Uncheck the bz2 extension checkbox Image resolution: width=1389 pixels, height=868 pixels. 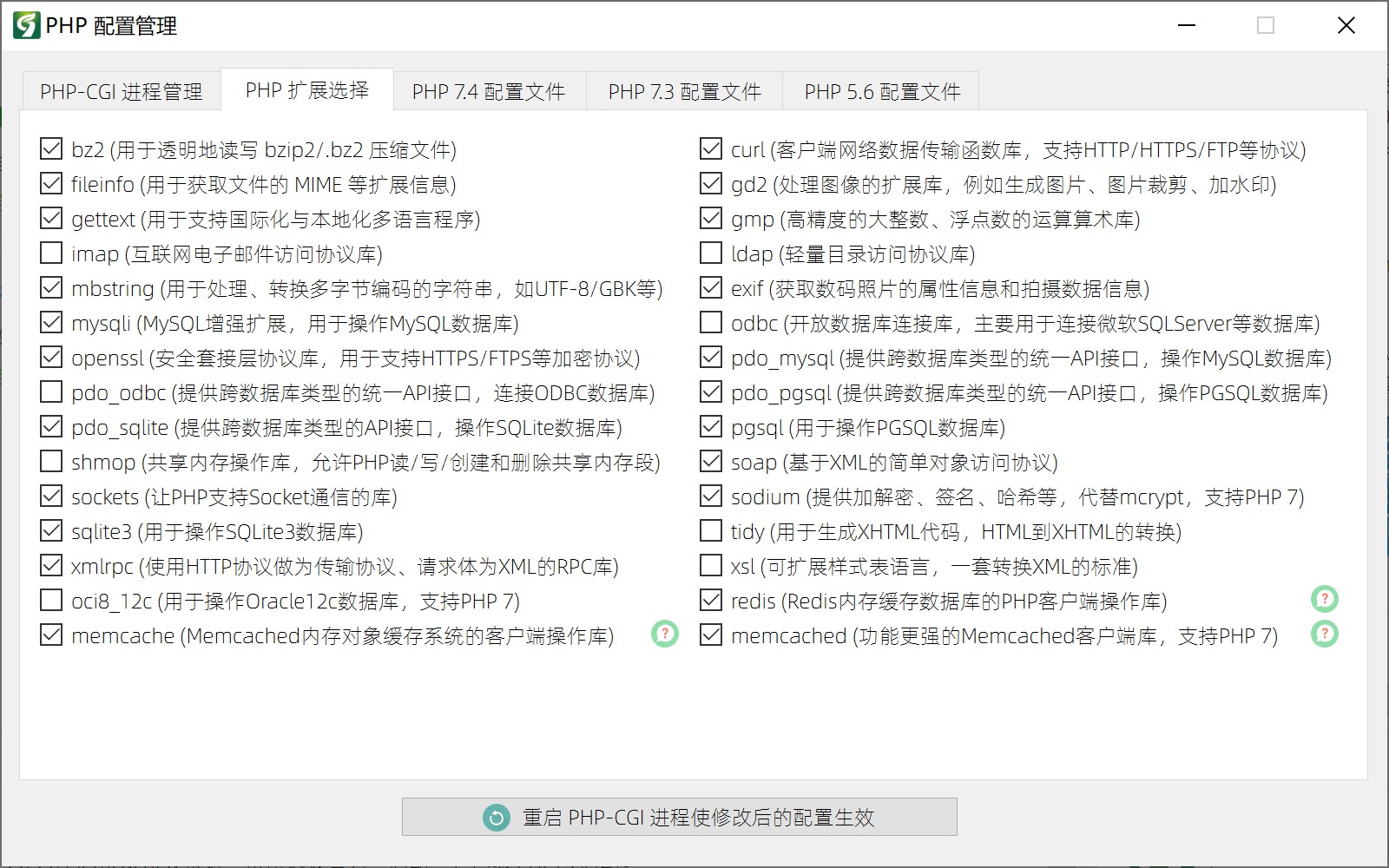click(x=51, y=149)
